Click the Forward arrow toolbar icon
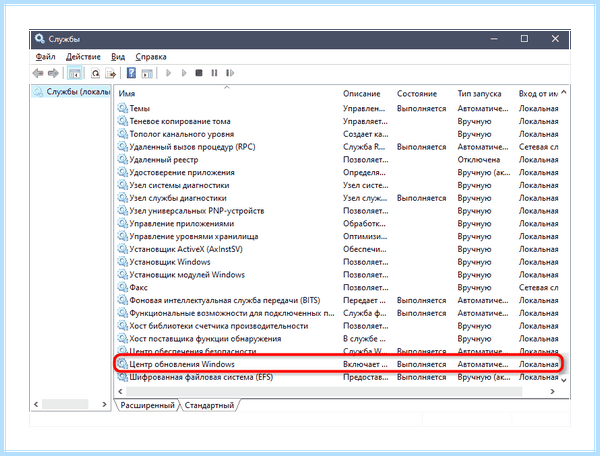Viewport: 600px width, 456px height. [x=53, y=73]
